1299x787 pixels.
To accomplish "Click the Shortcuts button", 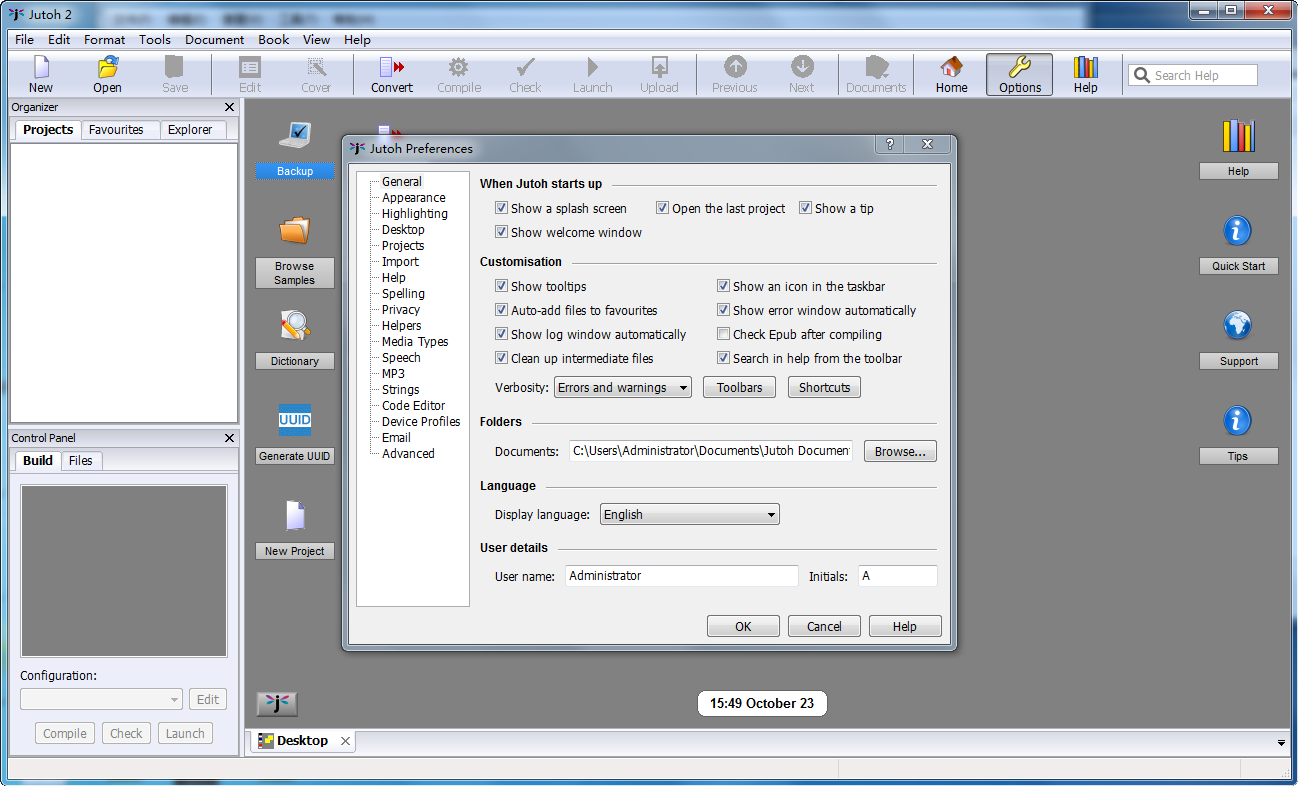I will 824,388.
